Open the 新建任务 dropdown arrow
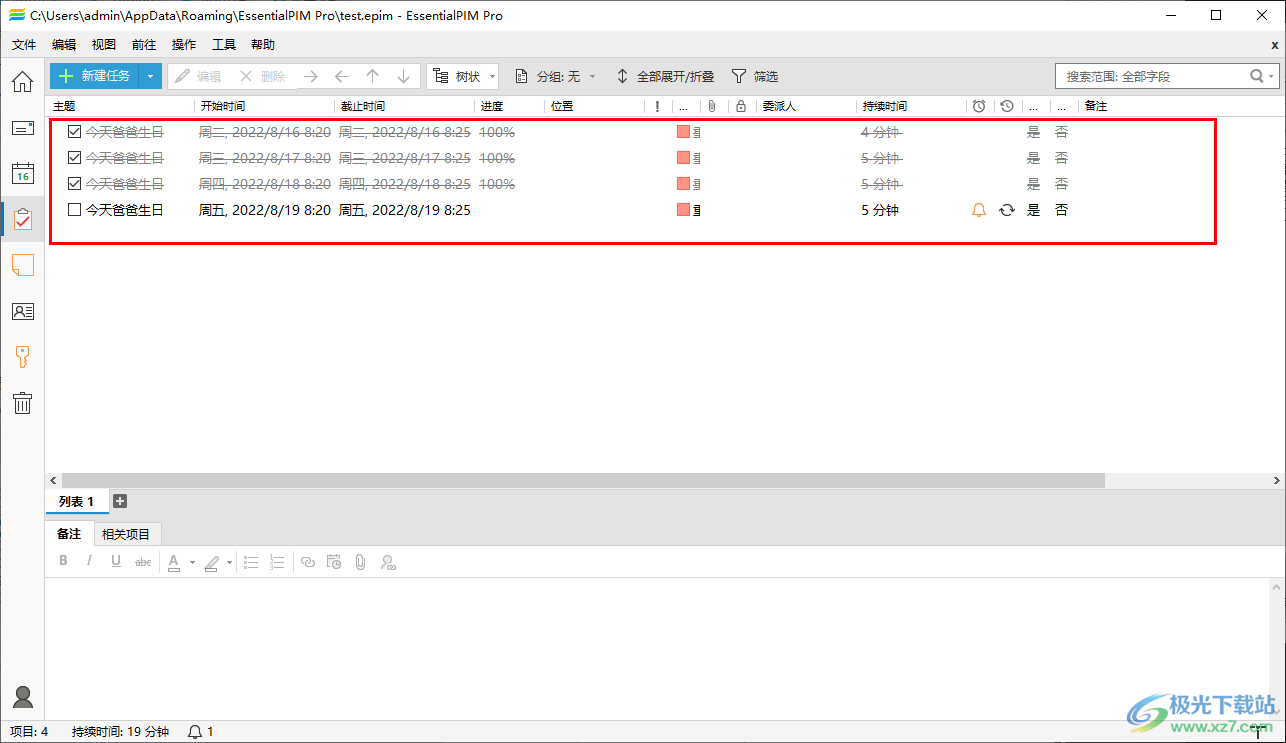This screenshot has height=743, width=1286. [150, 76]
